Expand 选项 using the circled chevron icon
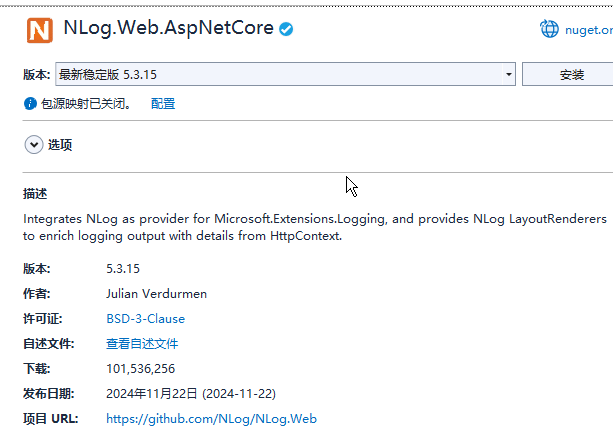613x428 pixels. coord(34,145)
